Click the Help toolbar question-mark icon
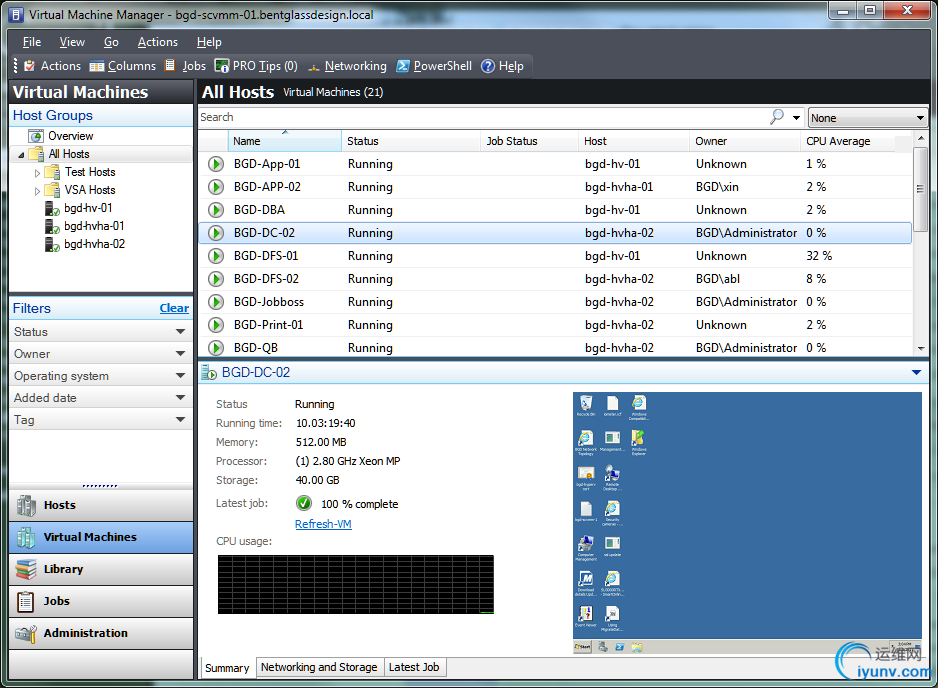This screenshot has height=688, width=938. (488, 66)
